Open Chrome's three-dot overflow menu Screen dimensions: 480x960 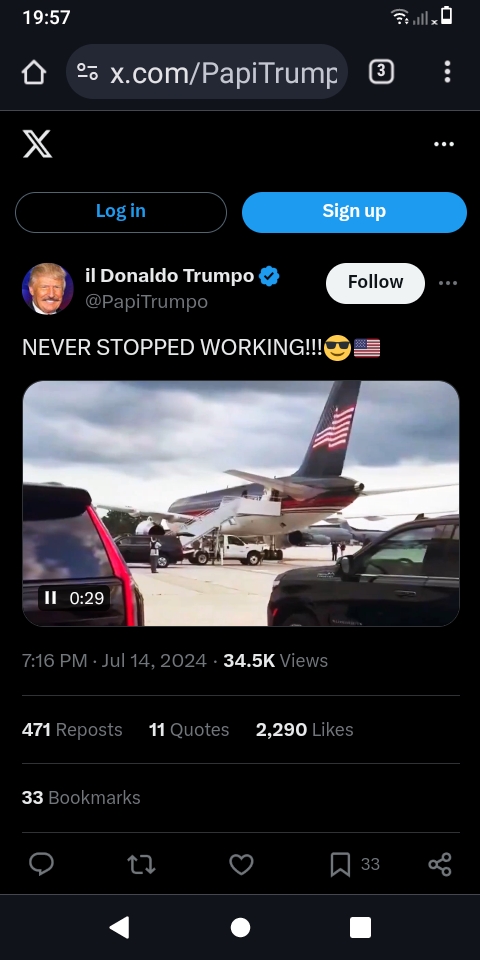pos(448,72)
